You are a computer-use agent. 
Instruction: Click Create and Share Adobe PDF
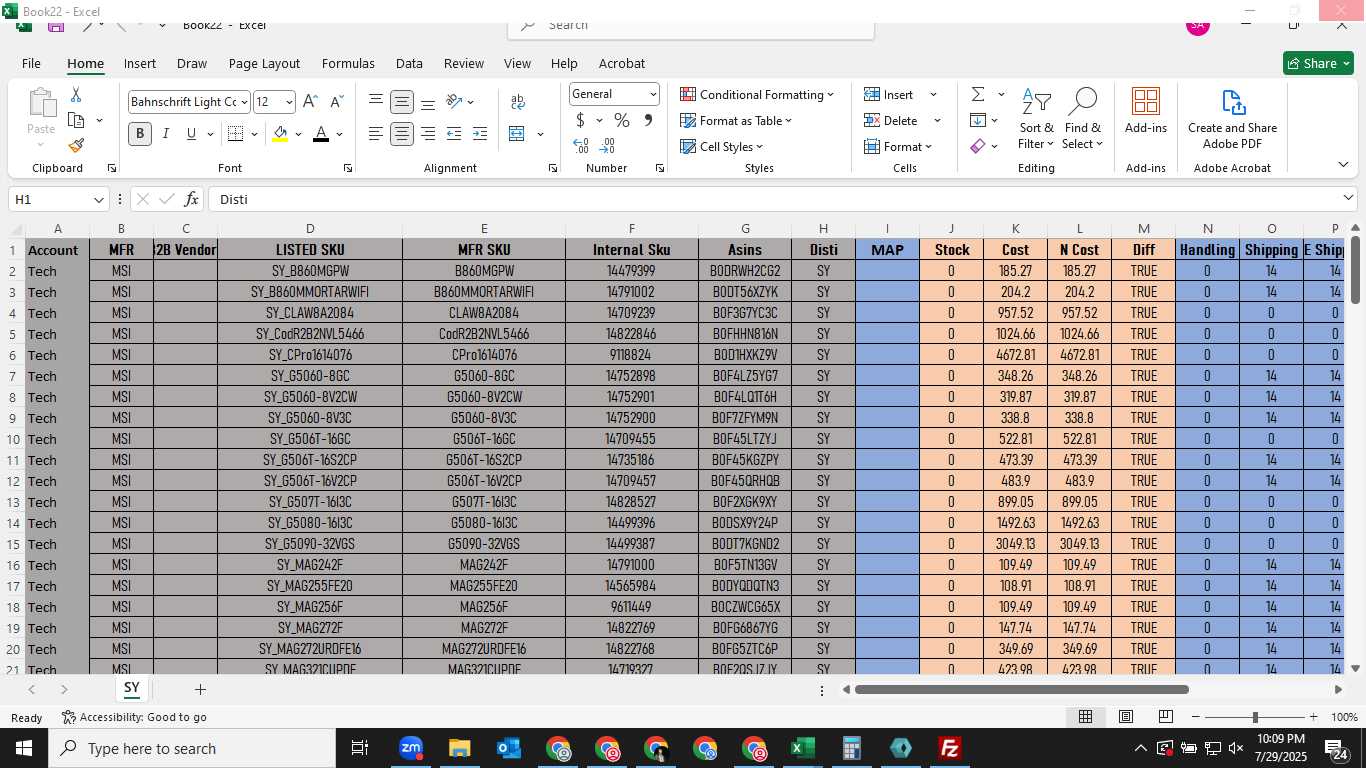tap(1232, 120)
